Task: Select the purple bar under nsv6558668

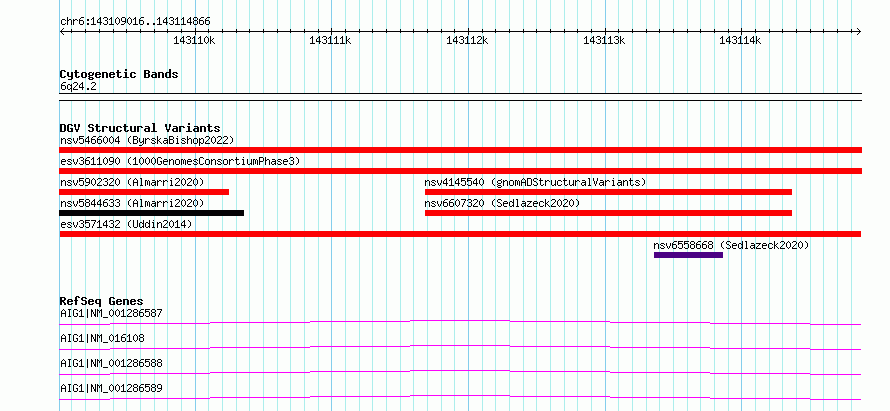Action: click(689, 255)
